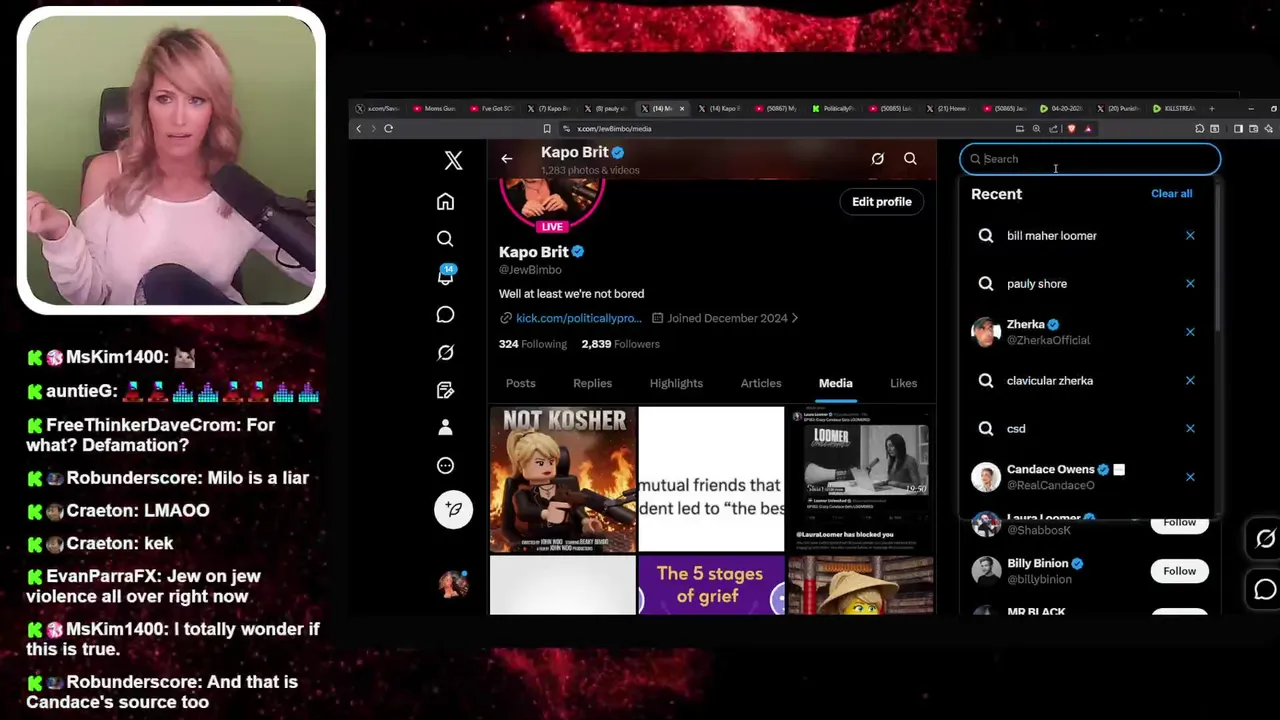
Task: Open Profile person icon in sidebar
Action: tap(445, 427)
